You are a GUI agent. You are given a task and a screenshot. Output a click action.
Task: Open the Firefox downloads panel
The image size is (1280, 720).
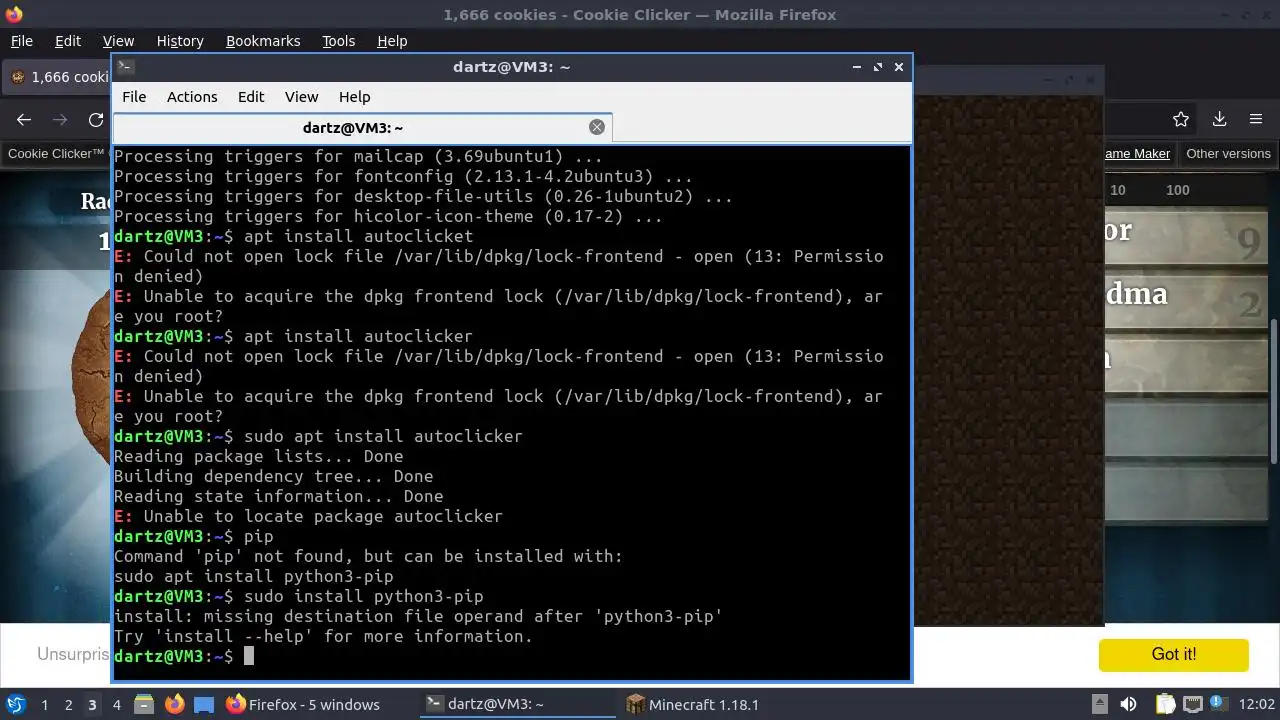tap(1219, 119)
